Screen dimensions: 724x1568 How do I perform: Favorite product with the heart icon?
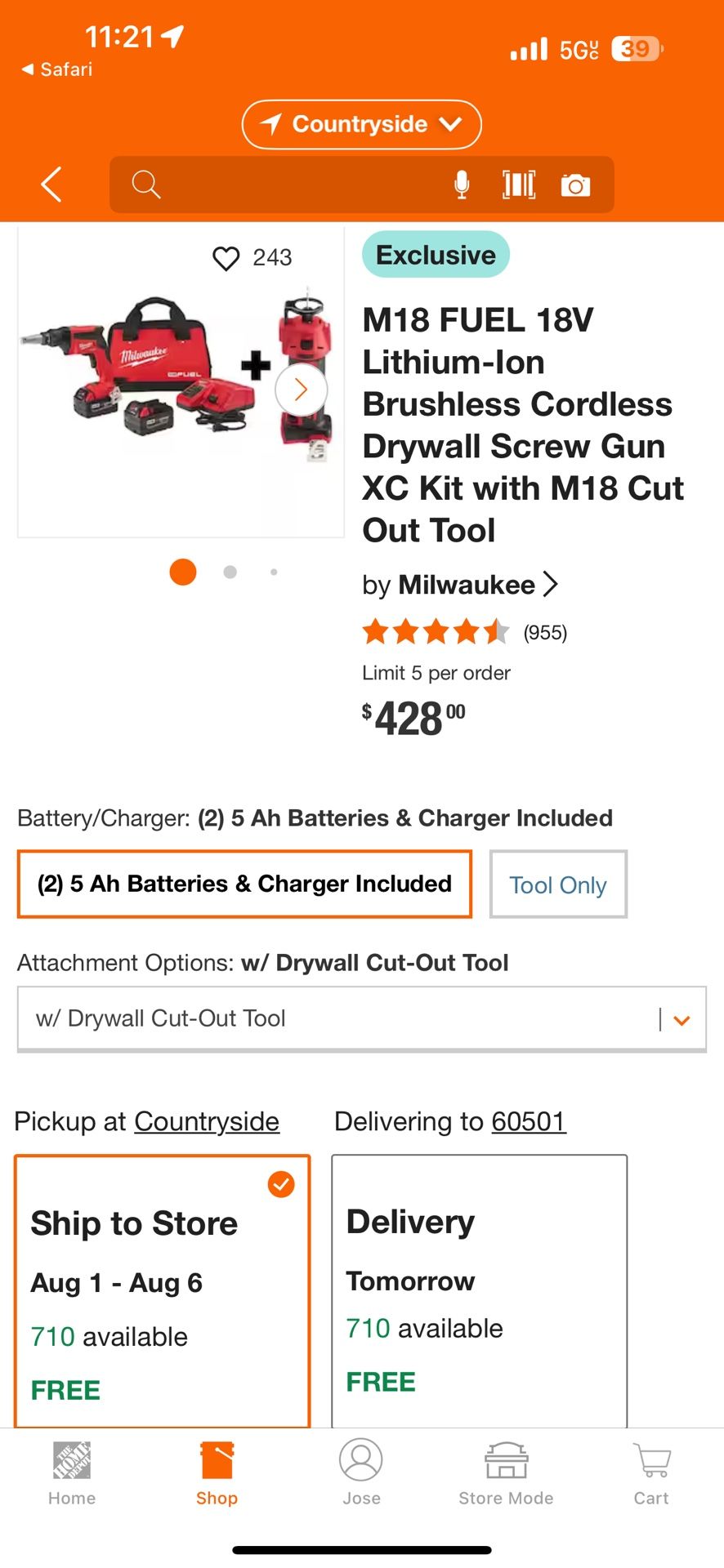(226, 258)
